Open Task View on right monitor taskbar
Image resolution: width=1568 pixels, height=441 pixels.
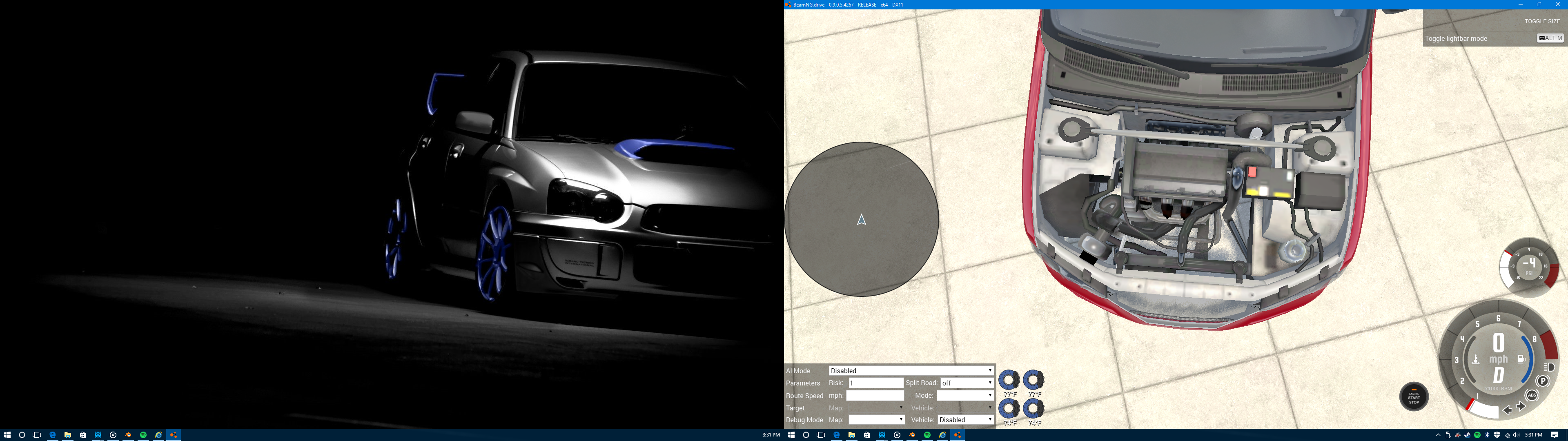click(x=820, y=435)
